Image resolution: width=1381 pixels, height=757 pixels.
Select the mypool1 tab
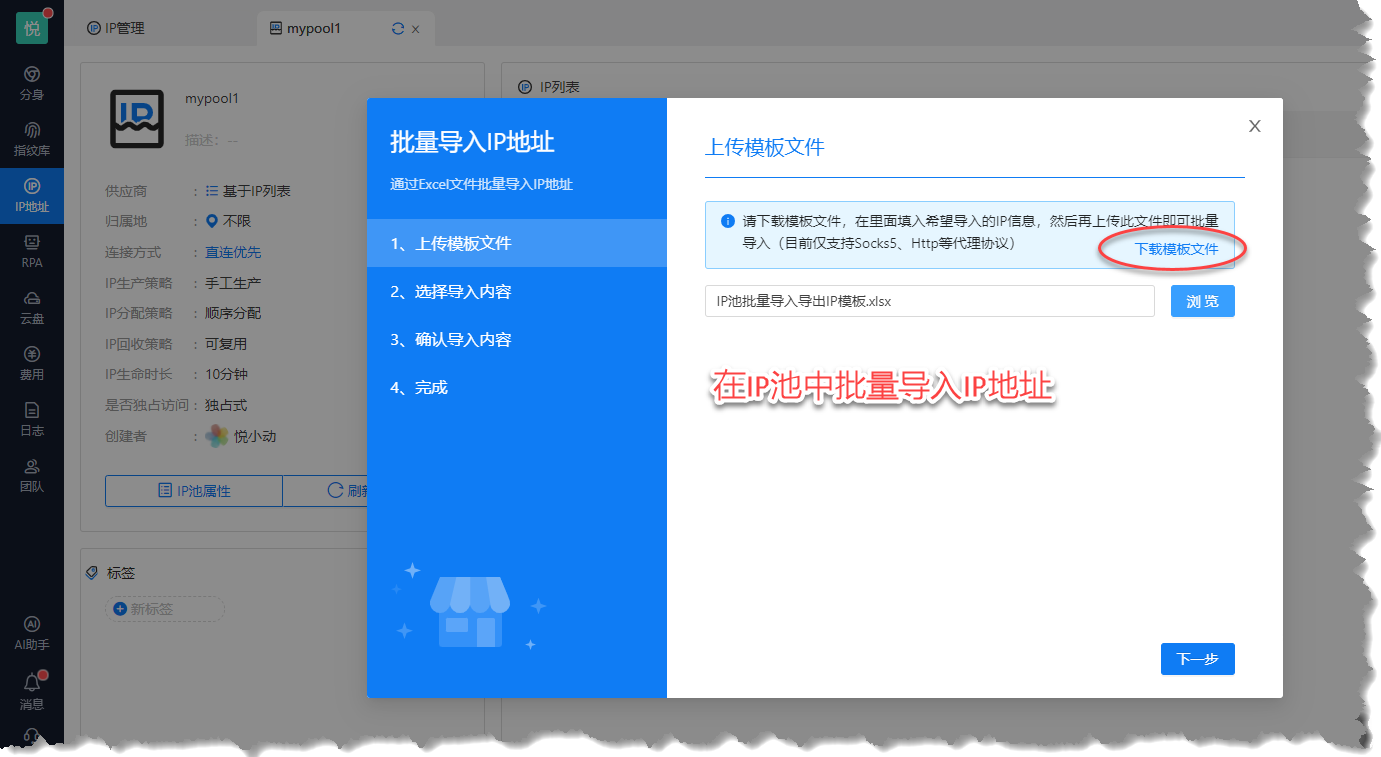click(x=313, y=29)
